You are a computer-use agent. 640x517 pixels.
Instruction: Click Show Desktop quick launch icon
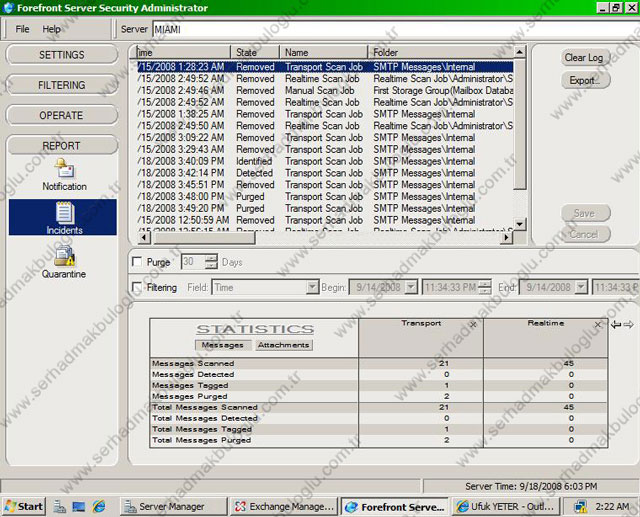click(78, 507)
